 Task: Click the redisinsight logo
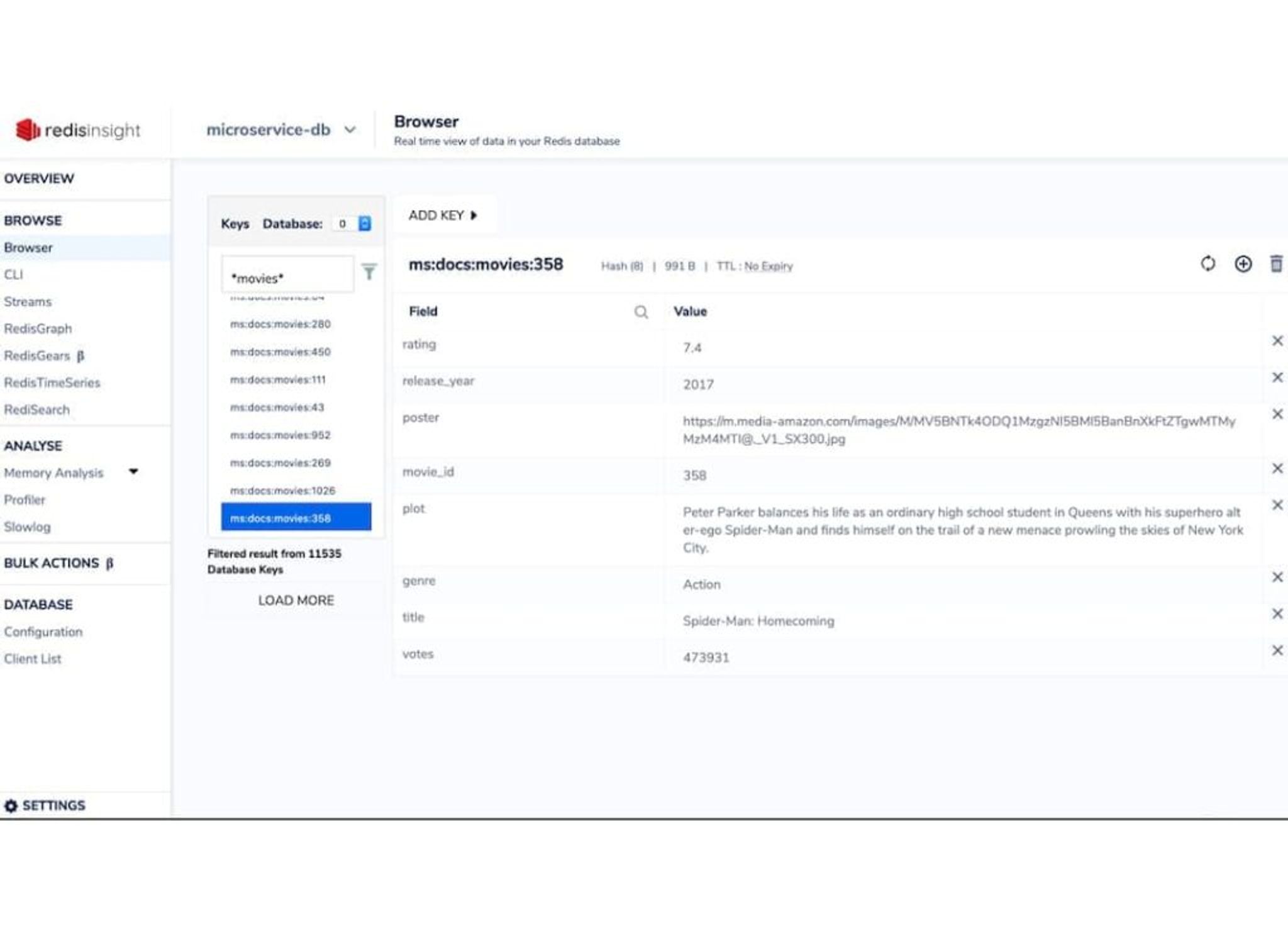(78, 130)
